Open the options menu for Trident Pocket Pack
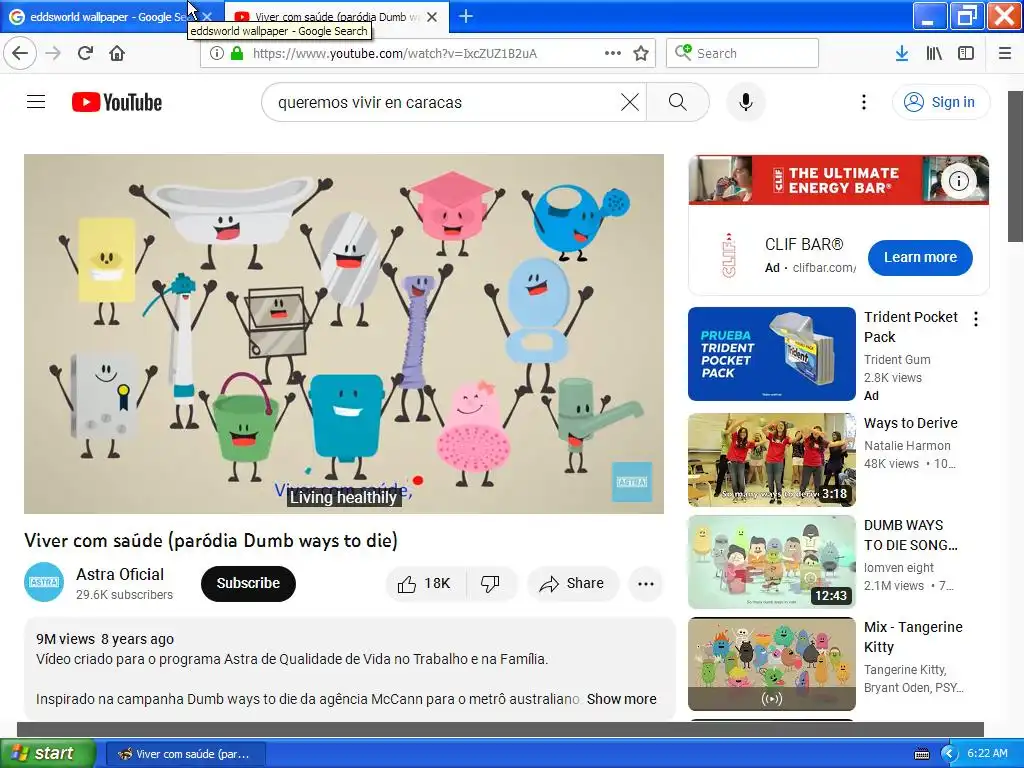The height and width of the screenshot is (768, 1024). tap(976, 319)
